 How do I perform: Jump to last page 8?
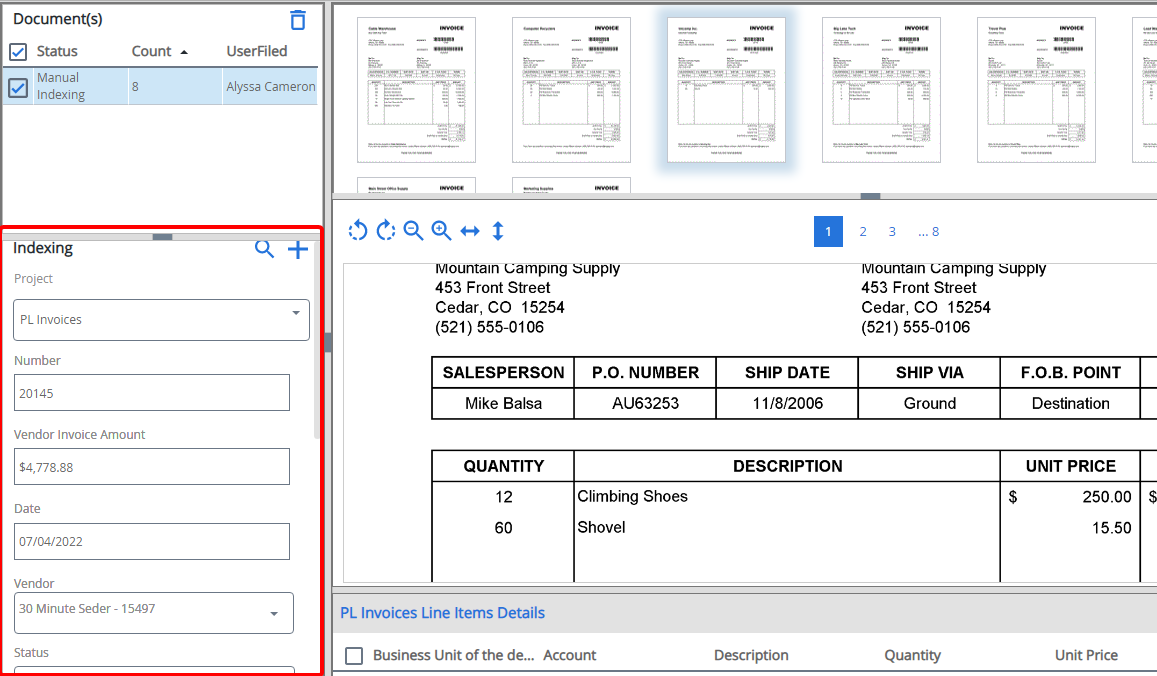[x=928, y=231]
